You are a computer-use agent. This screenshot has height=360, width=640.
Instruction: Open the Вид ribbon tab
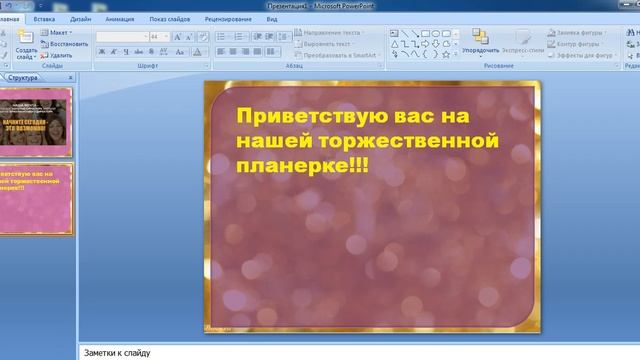coord(272,19)
